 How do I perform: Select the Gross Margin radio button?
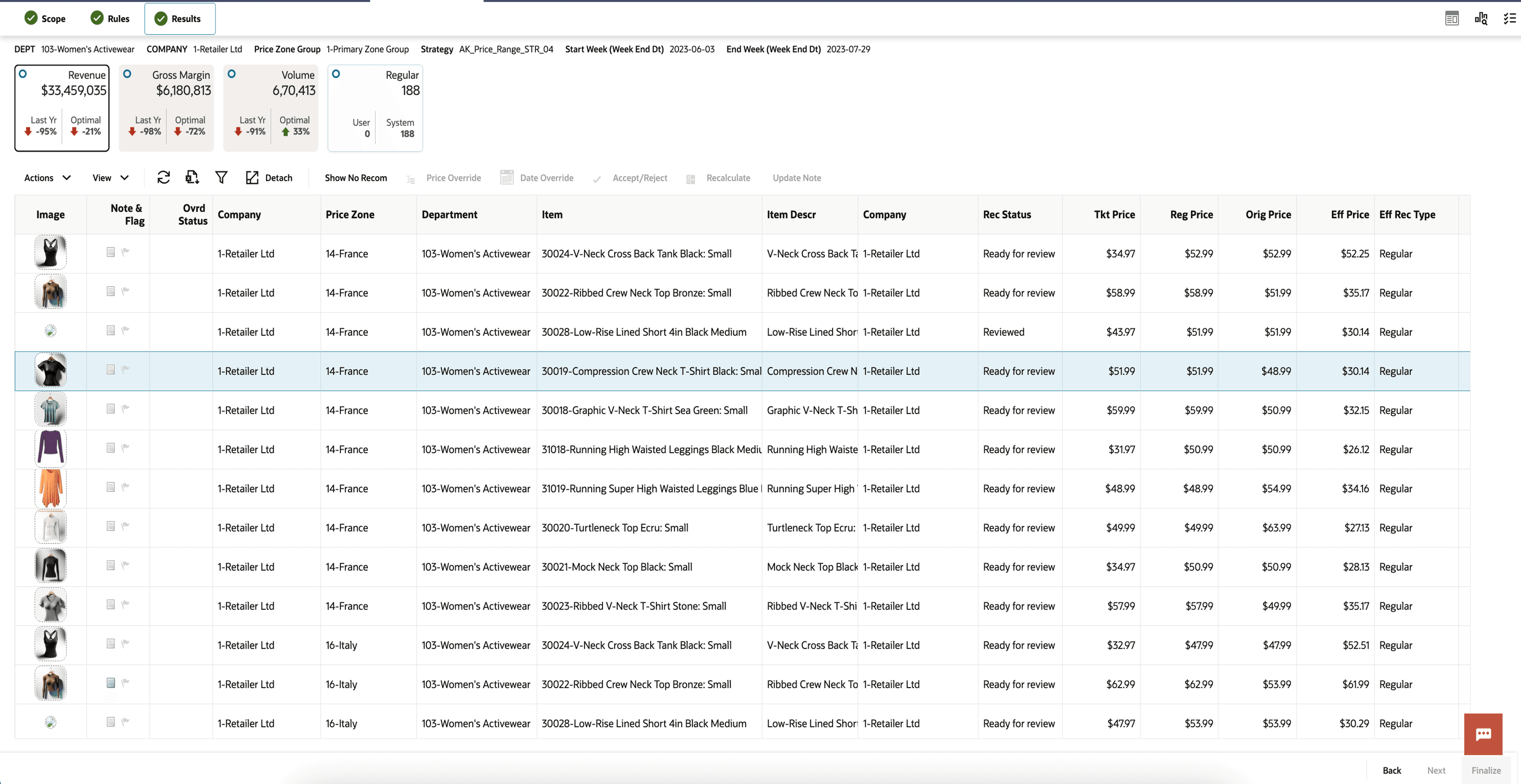[127, 74]
